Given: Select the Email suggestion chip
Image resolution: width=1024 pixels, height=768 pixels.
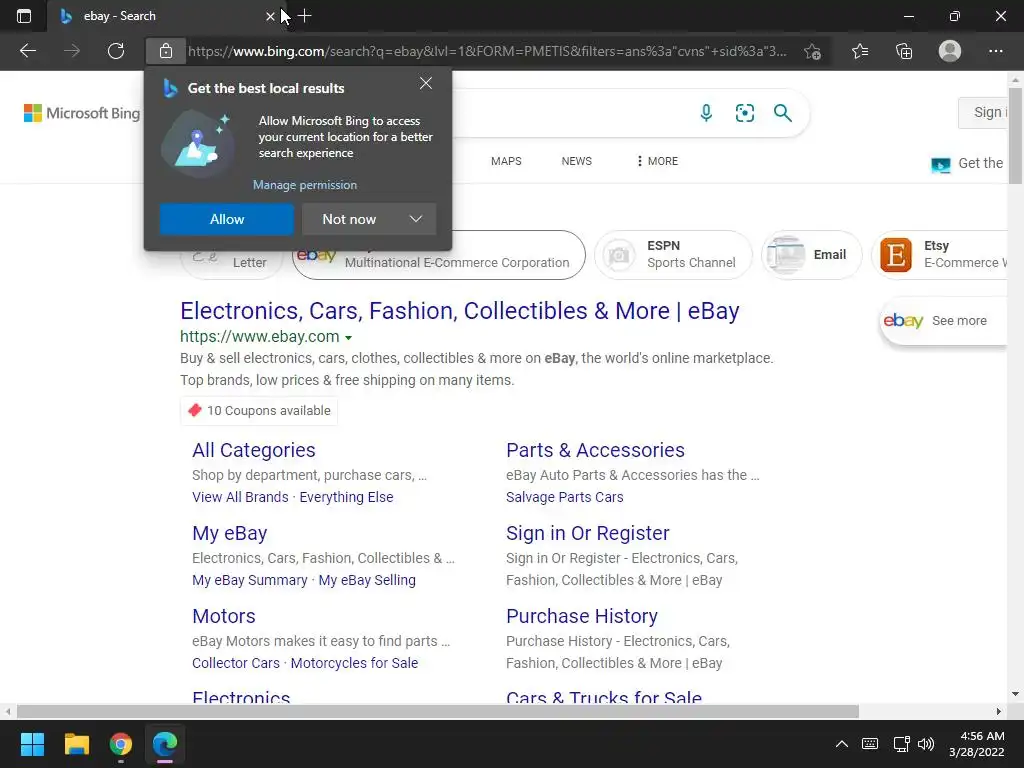Looking at the screenshot, I should pyautogui.click(x=812, y=255).
